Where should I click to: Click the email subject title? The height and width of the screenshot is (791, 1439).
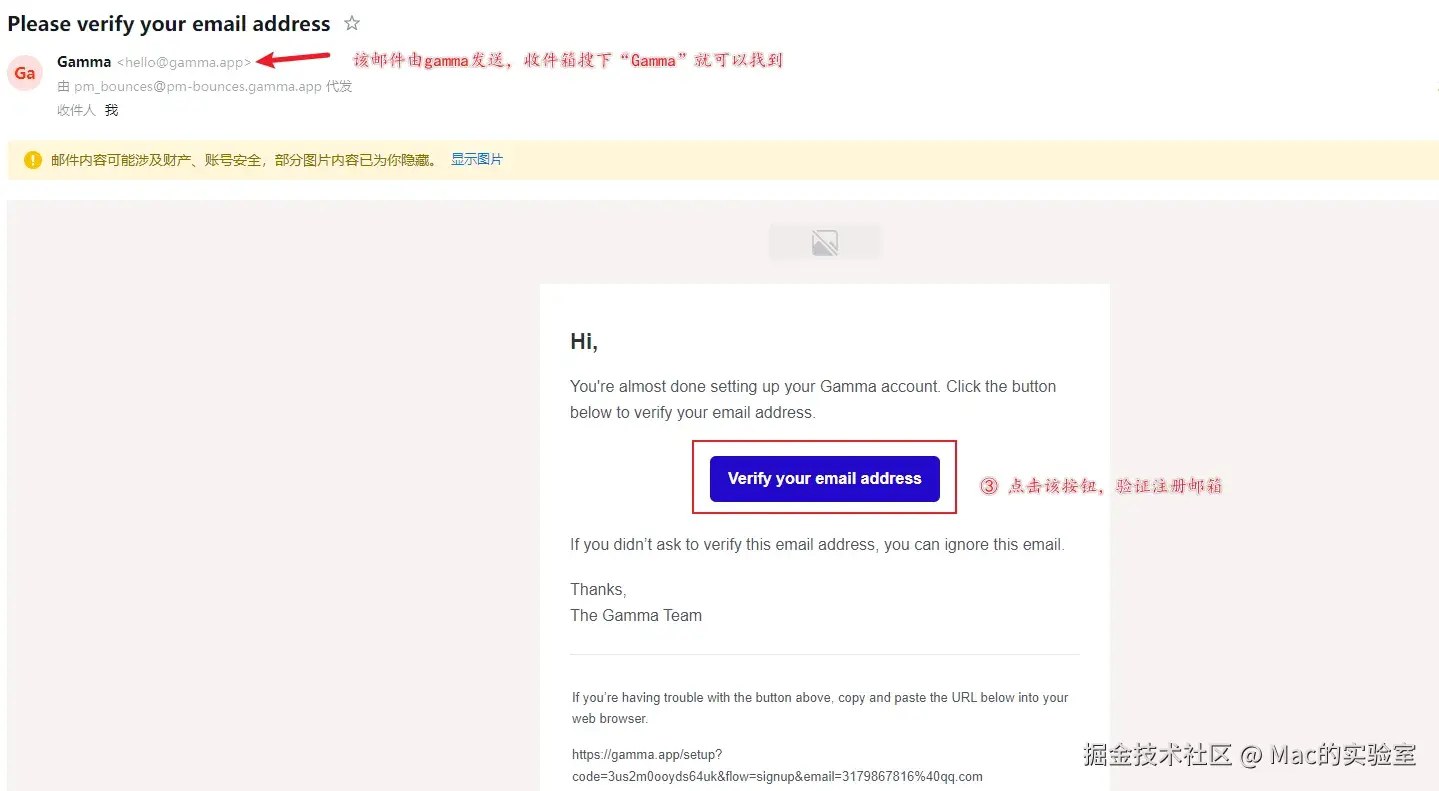coord(169,23)
